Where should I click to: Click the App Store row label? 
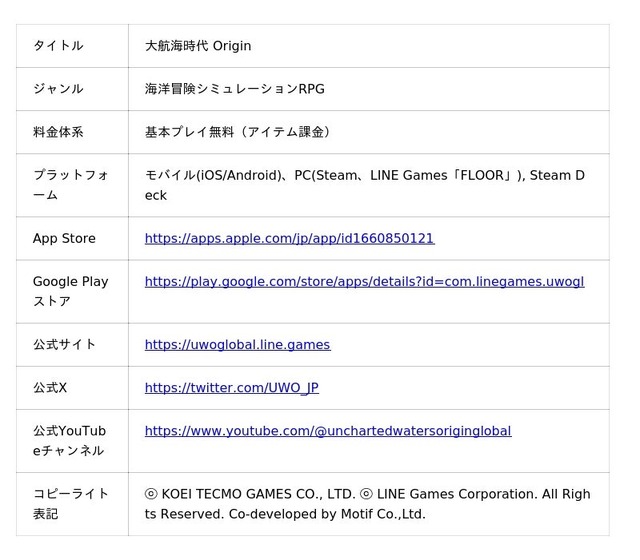coord(64,238)
